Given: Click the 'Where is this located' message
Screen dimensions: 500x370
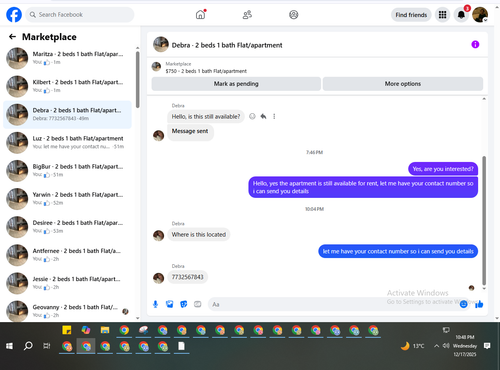Looking at the screenshot, I should [x=199, y=234].
